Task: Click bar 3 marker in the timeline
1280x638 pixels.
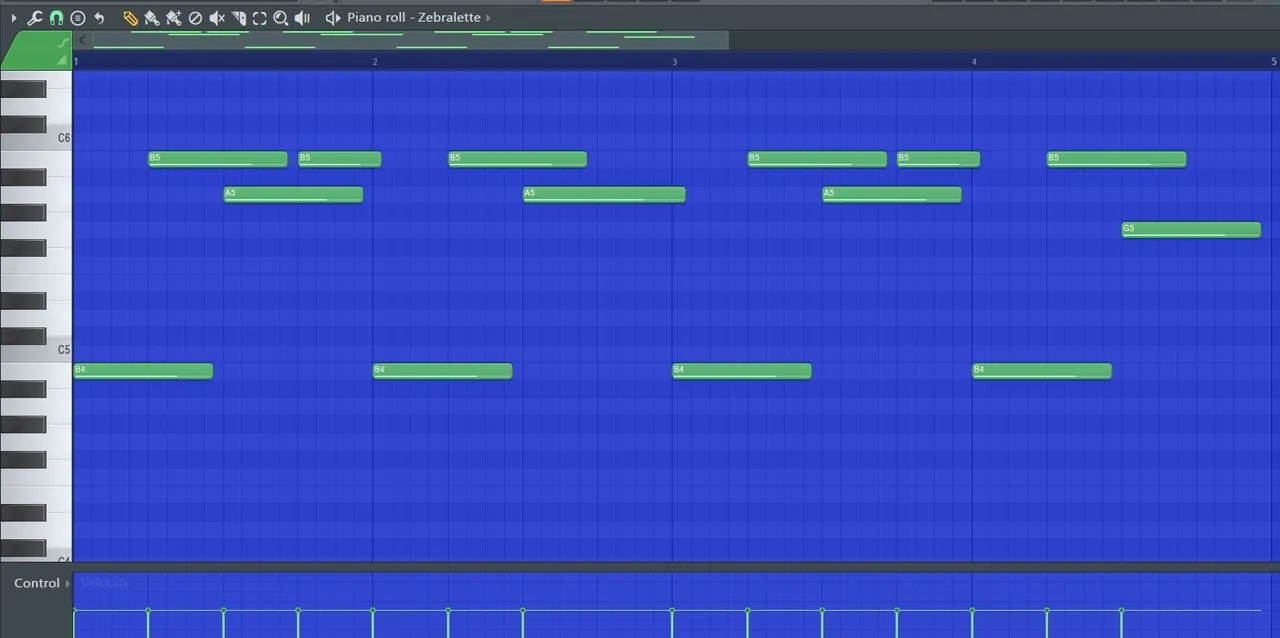Action: [674, 62]
